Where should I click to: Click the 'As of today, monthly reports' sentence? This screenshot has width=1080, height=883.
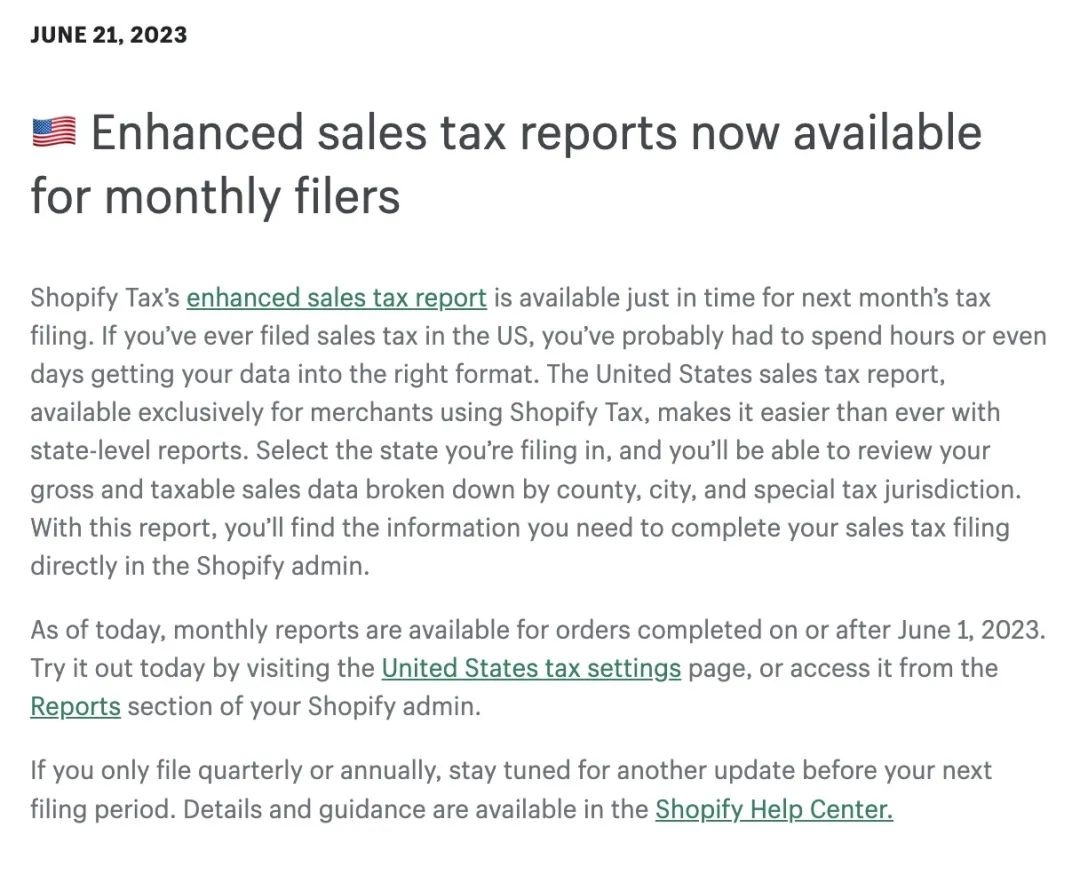pyautogui.click(x=538, y=630)
